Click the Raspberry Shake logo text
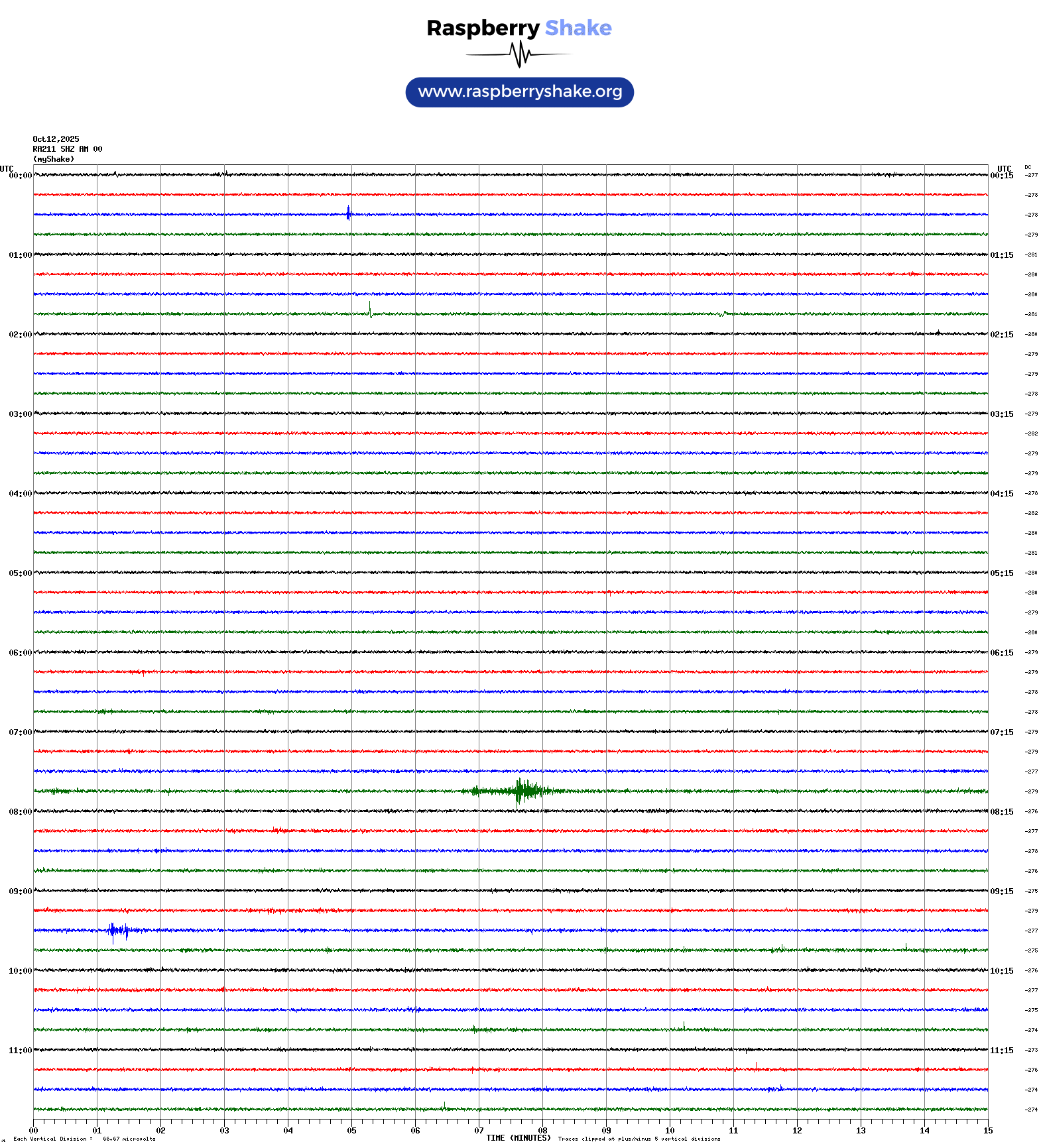Screen dimensions: 1041x1148 click(x=519, y=28)
